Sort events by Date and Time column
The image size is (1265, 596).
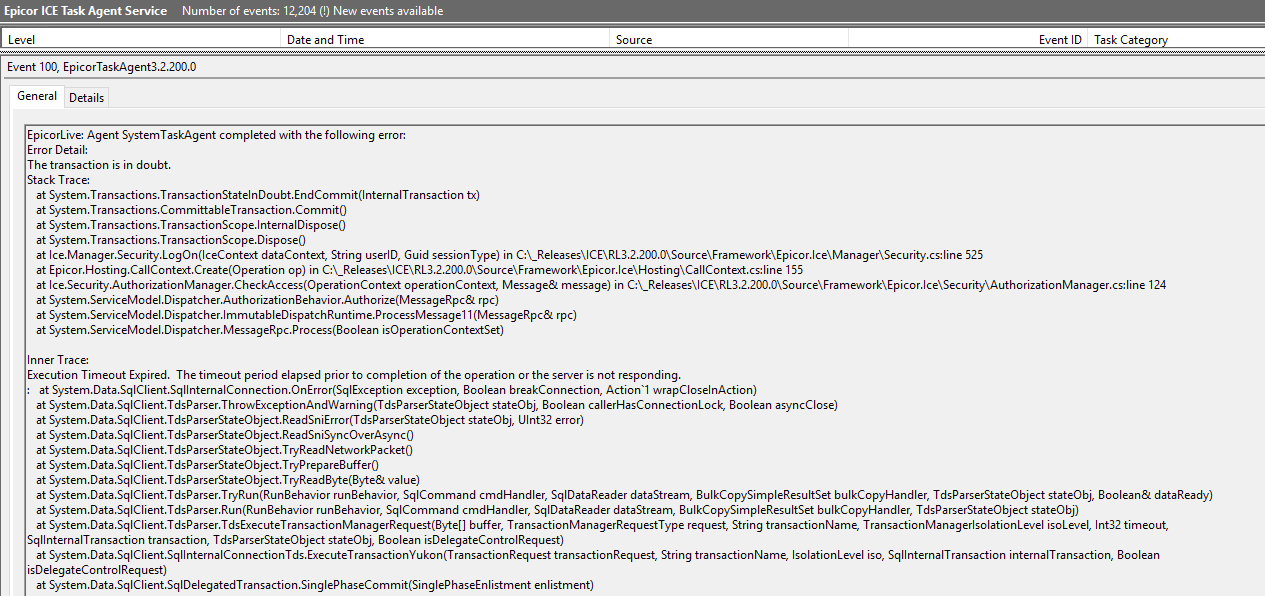point(445,40)
